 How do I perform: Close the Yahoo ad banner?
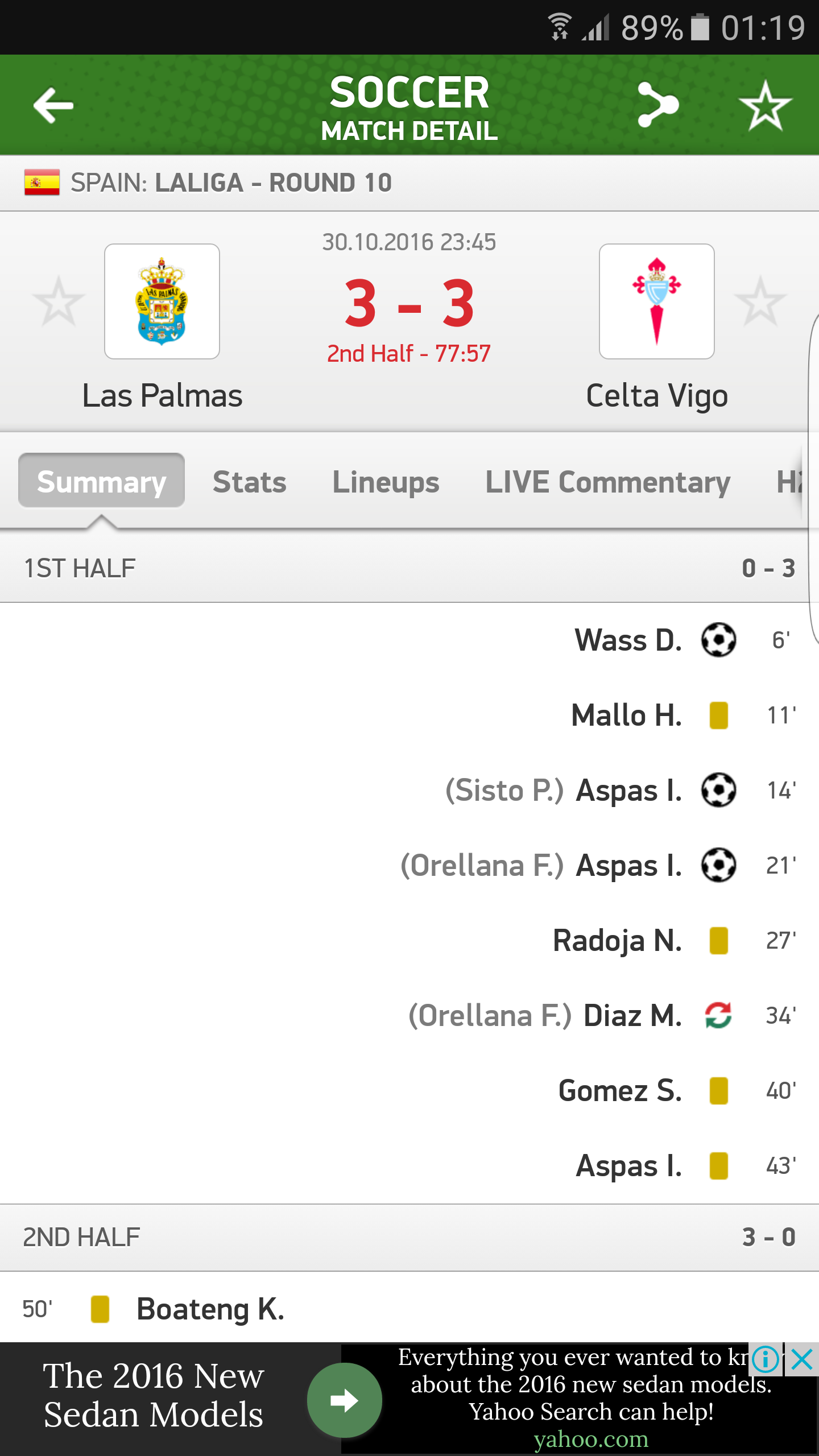[802, 1360]
